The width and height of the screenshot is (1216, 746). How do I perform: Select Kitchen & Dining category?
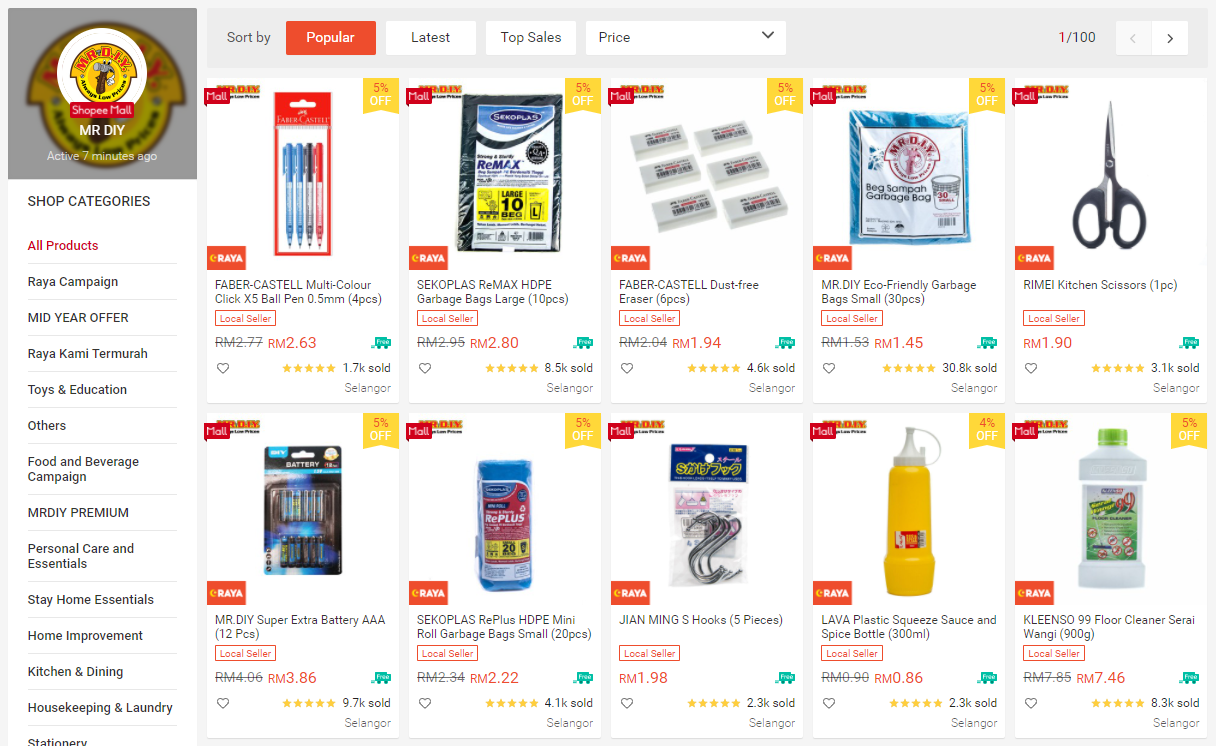[x=76, y=672]
